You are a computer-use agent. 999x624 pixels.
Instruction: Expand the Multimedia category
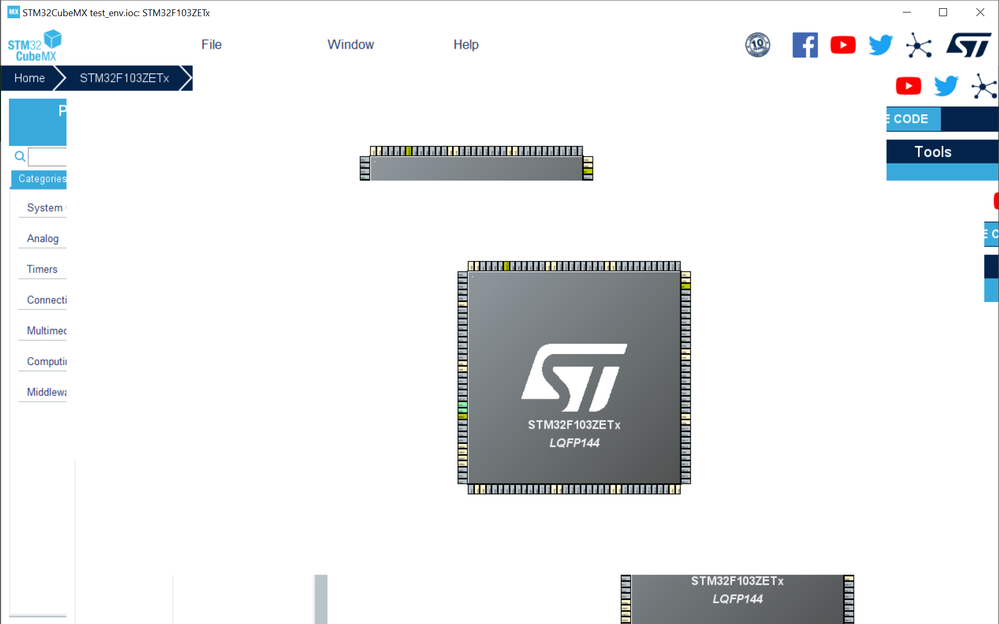pyautogui.click(x=47, y=330)
